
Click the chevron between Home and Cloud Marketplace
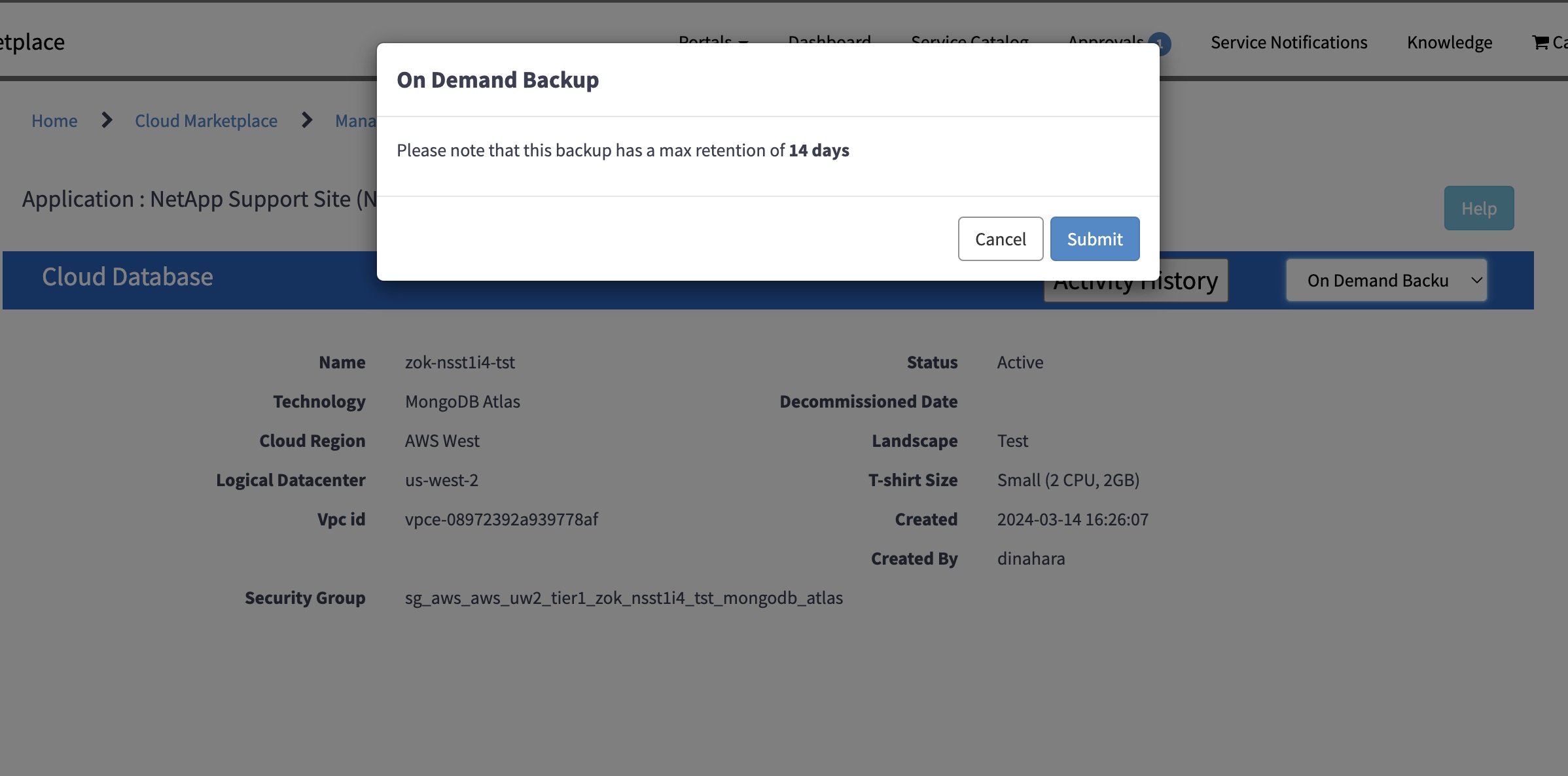point(106,120)
